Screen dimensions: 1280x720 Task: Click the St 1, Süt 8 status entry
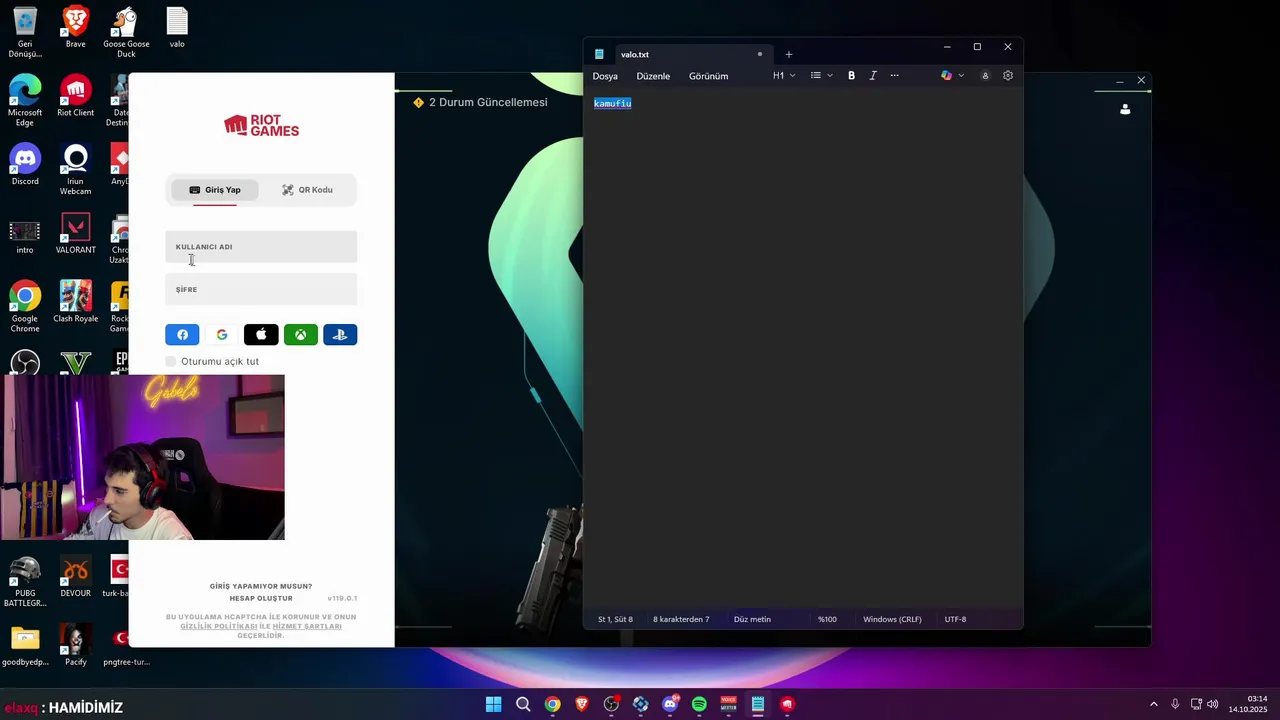(615, 619)
